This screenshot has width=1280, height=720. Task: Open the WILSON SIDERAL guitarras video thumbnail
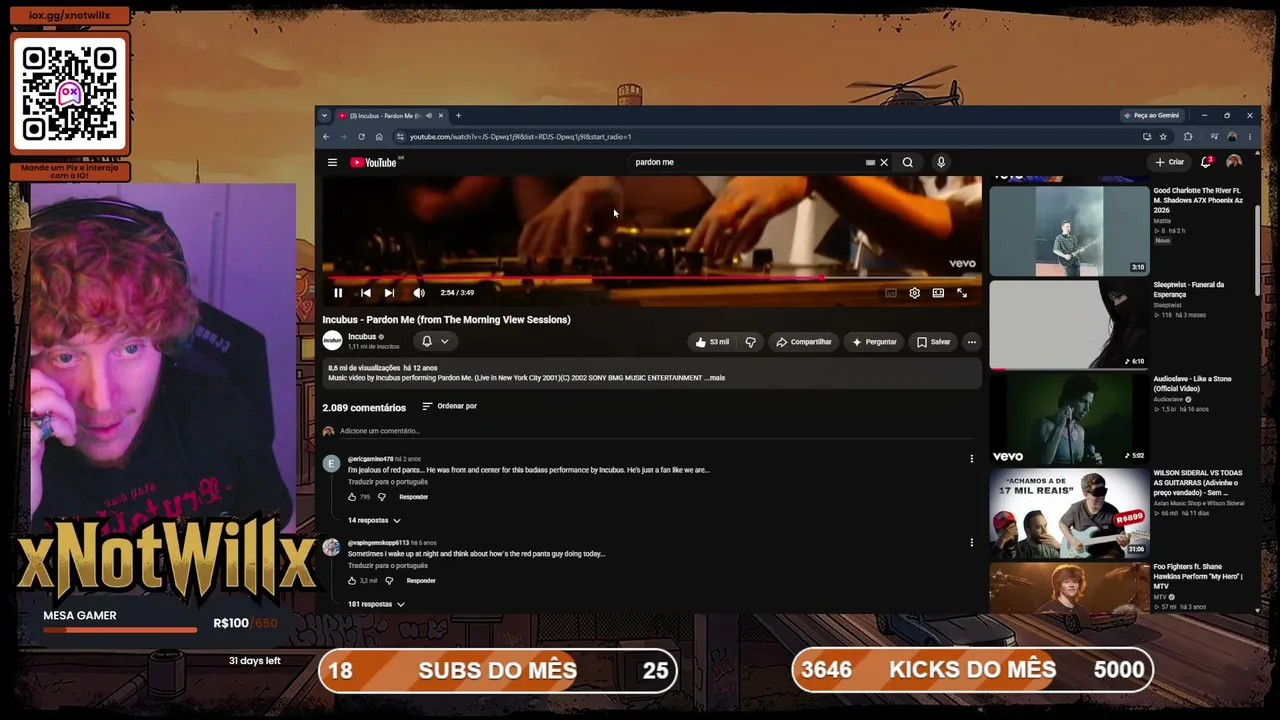1069,513
